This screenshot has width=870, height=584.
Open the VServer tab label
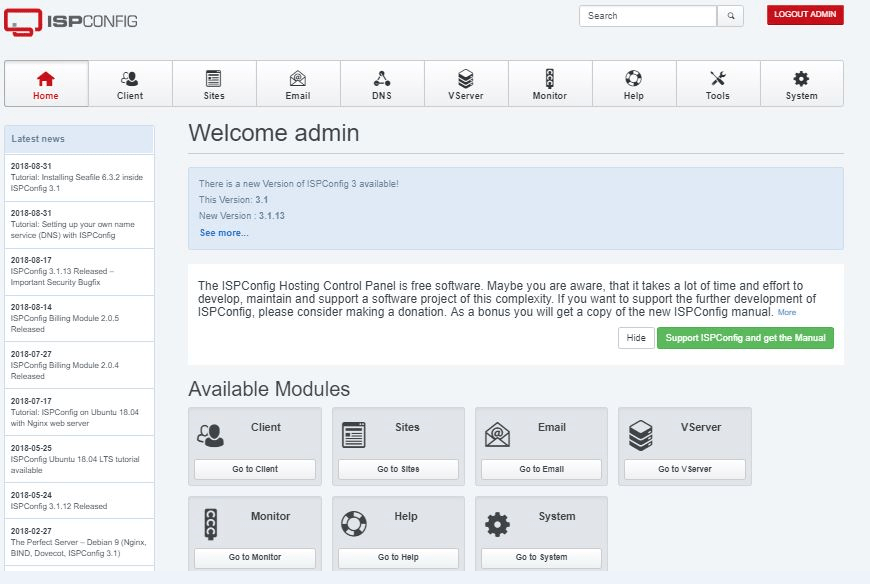tap(466, 96)
